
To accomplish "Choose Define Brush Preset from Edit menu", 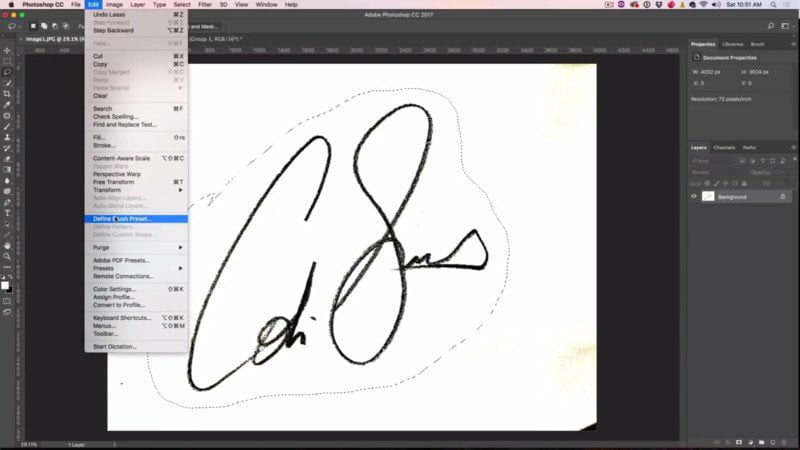I will click(136, 218).
